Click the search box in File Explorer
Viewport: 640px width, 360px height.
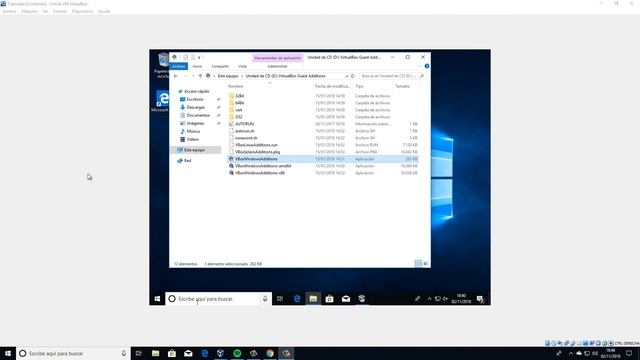coord(392,76)
